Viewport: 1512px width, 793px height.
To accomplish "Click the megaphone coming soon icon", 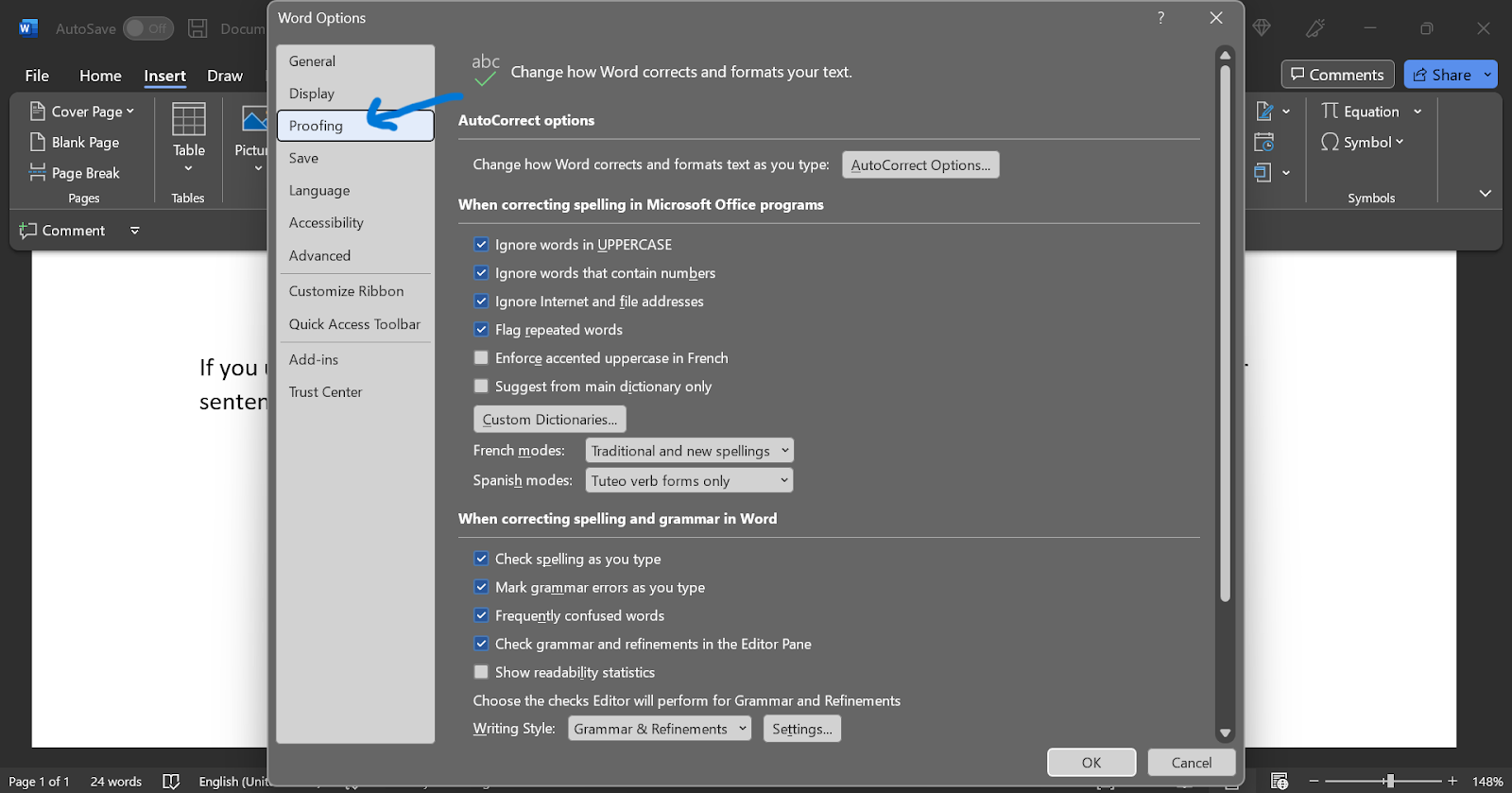I will (1314, 28).
